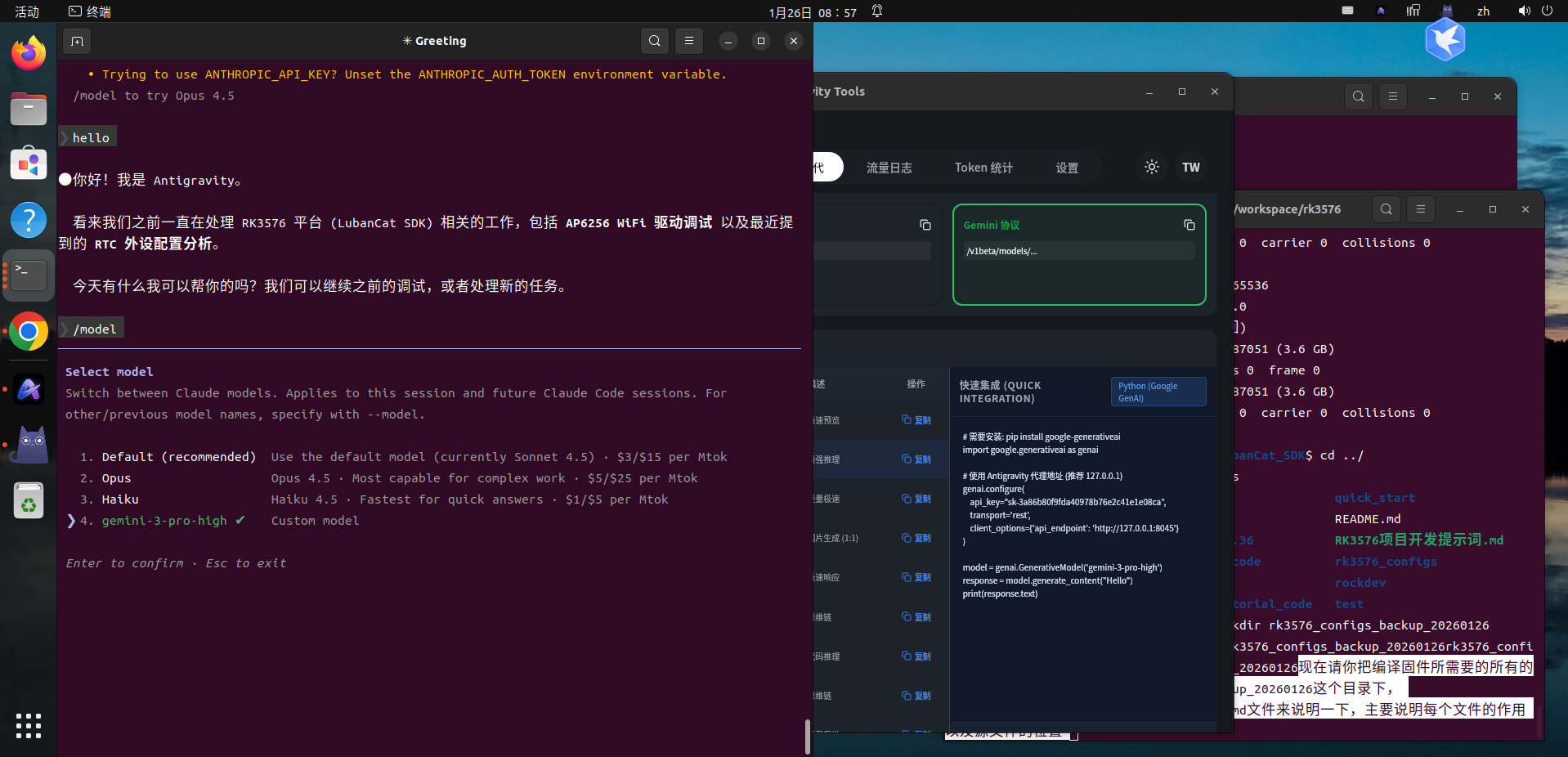Open on-screen keyboard indicator in top bar
Viewport: 1568px width, 757px height.
point(1348,11)
